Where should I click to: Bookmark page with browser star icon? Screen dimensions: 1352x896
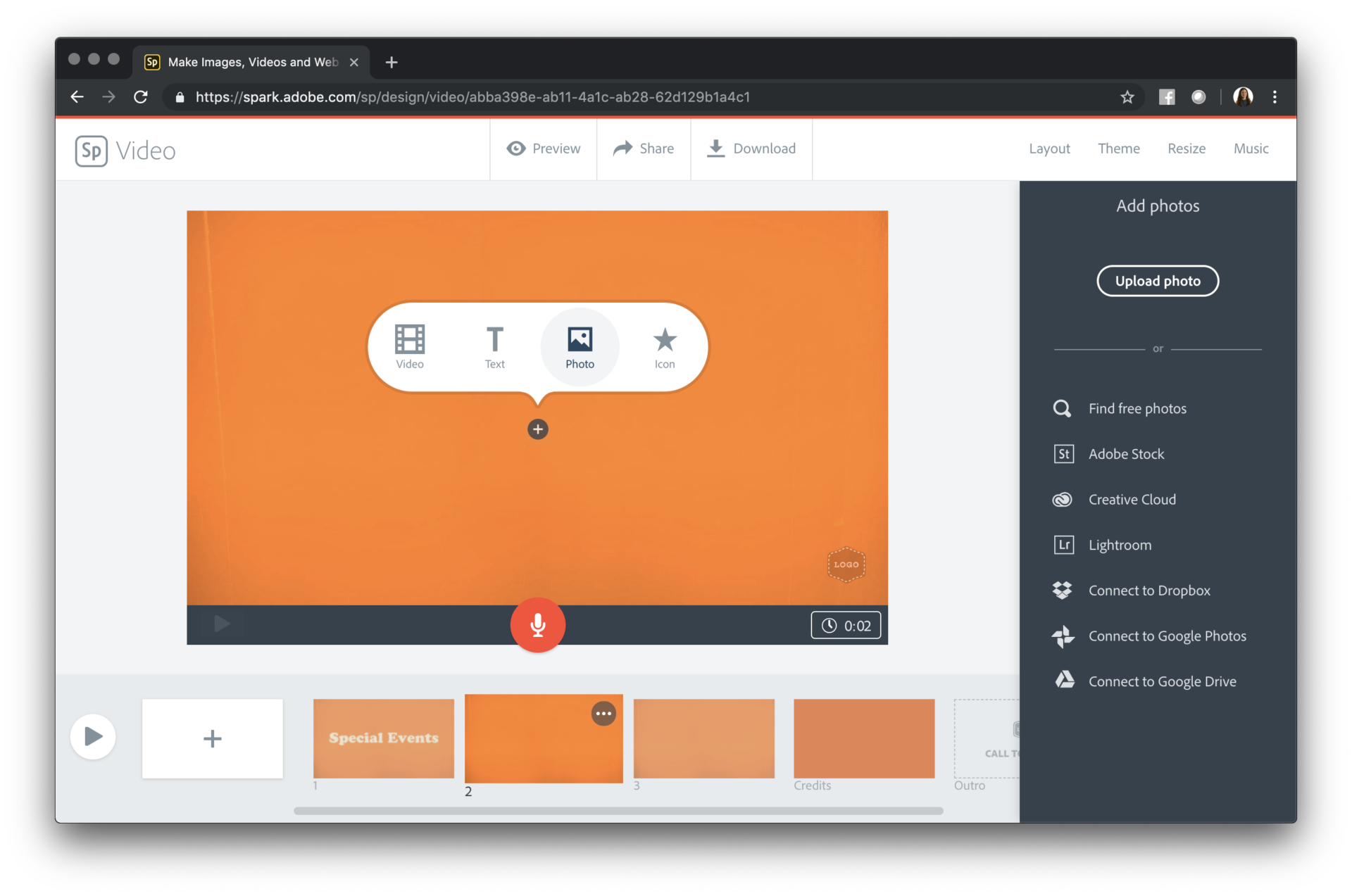(x=1127, y=97)
